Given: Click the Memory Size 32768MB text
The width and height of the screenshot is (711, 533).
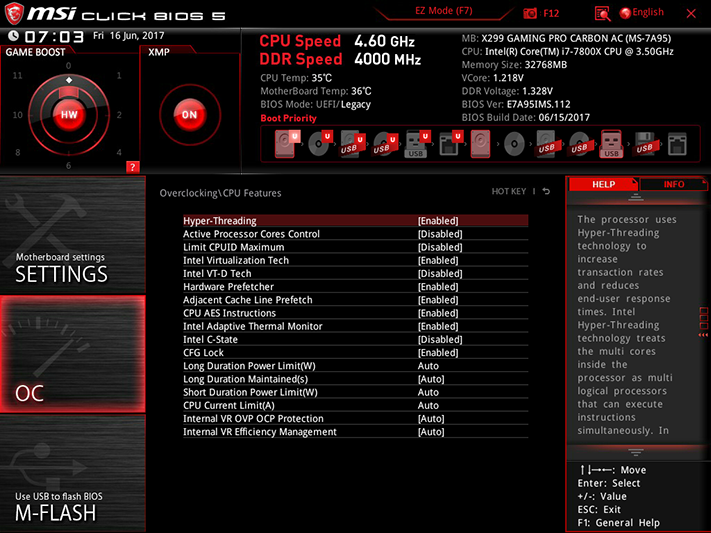Looking at the screenshot, I should click(x=514, y=64).
